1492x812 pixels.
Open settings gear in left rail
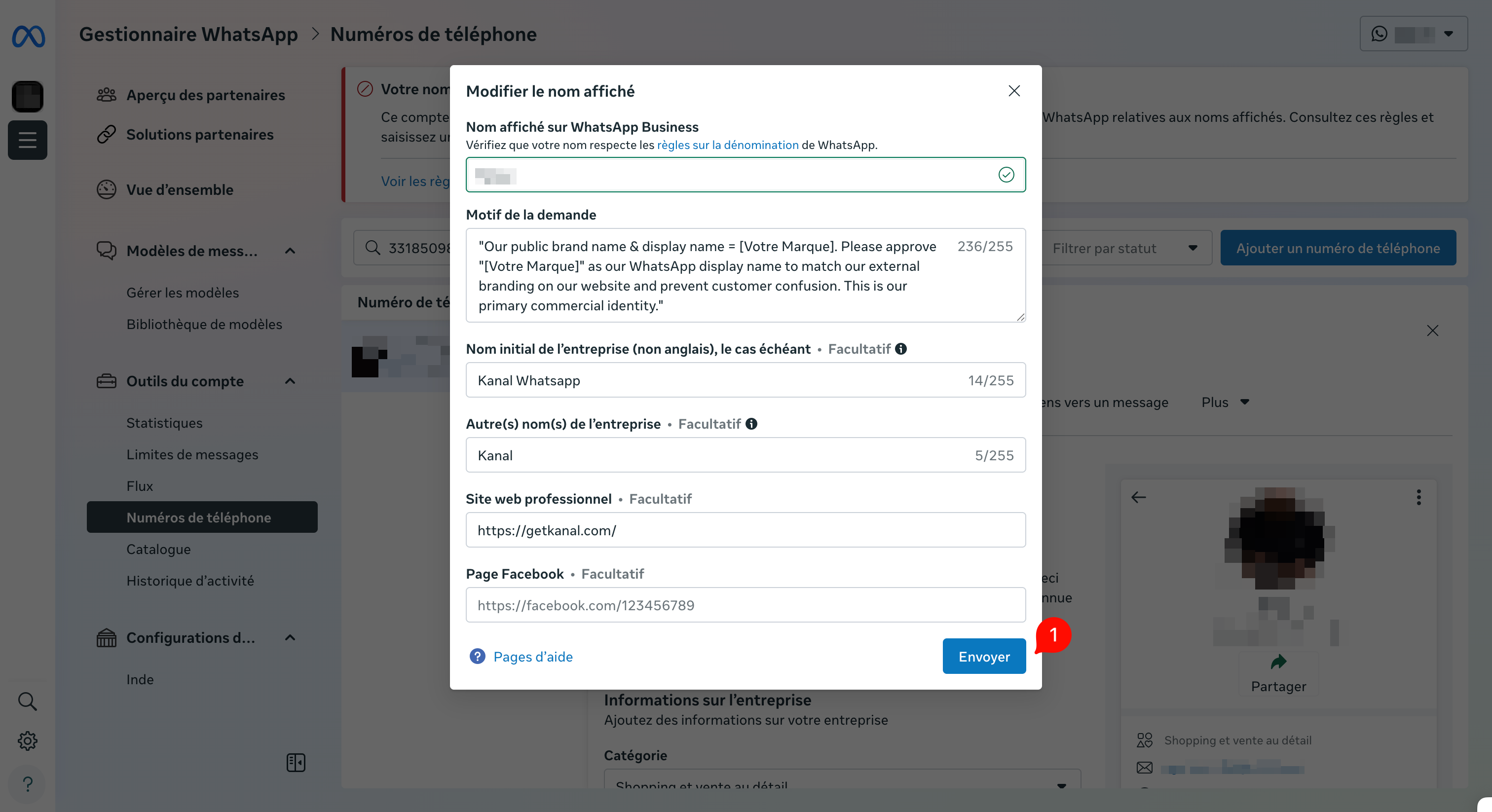click(x=27, y=741)
